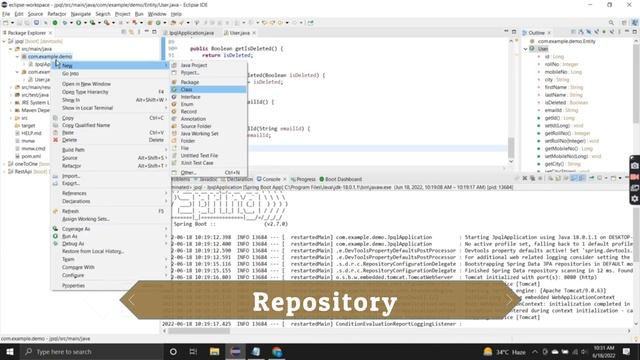Image resolution: width=640 pixels, height=360 pixels.
Task: Choose Interface from the New submenu
Action: 208,97
